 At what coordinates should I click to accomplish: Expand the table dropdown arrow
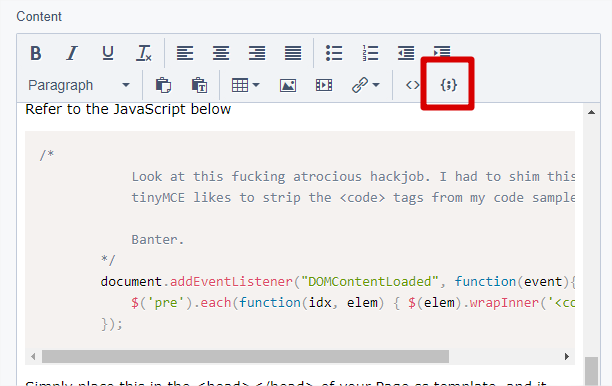[x=256, y=85]
